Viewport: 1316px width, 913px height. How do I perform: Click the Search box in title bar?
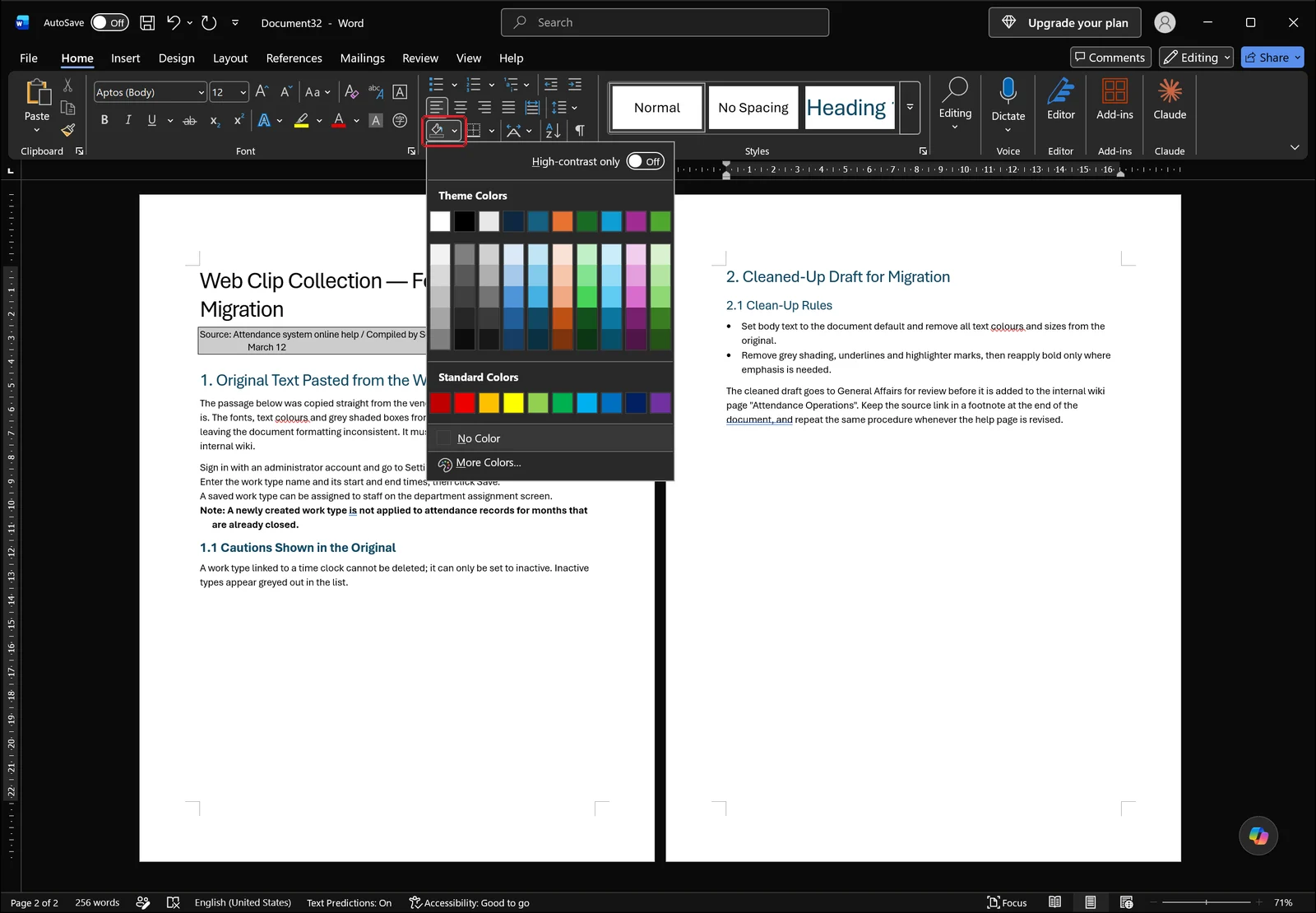point(665,22)
